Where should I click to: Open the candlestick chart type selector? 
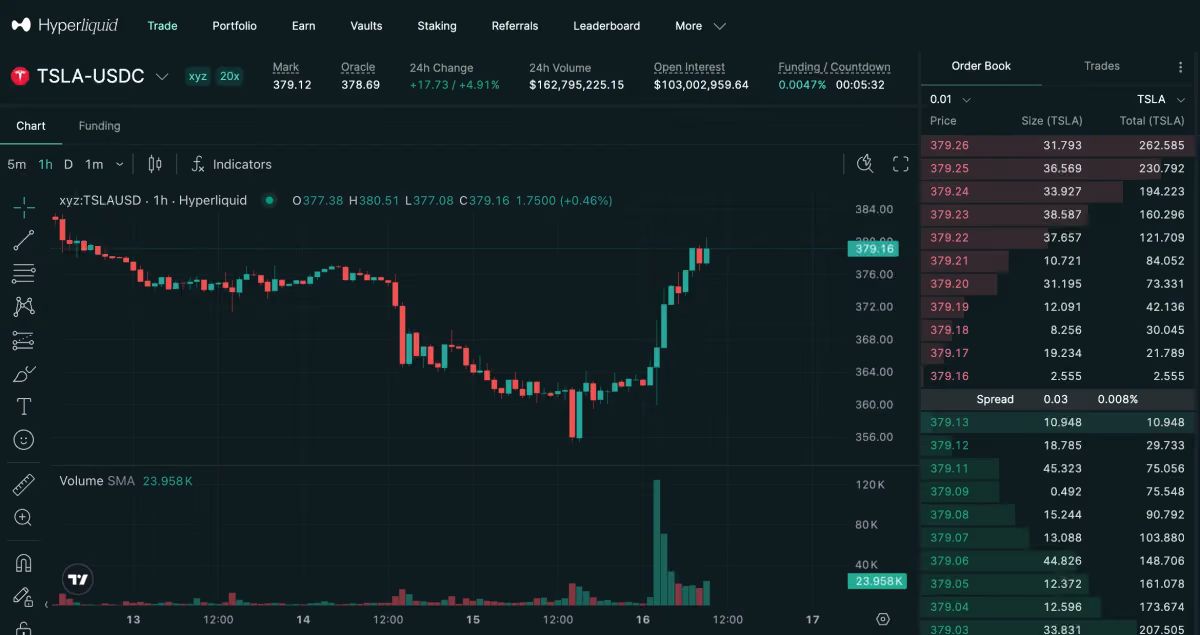[155, 164]
